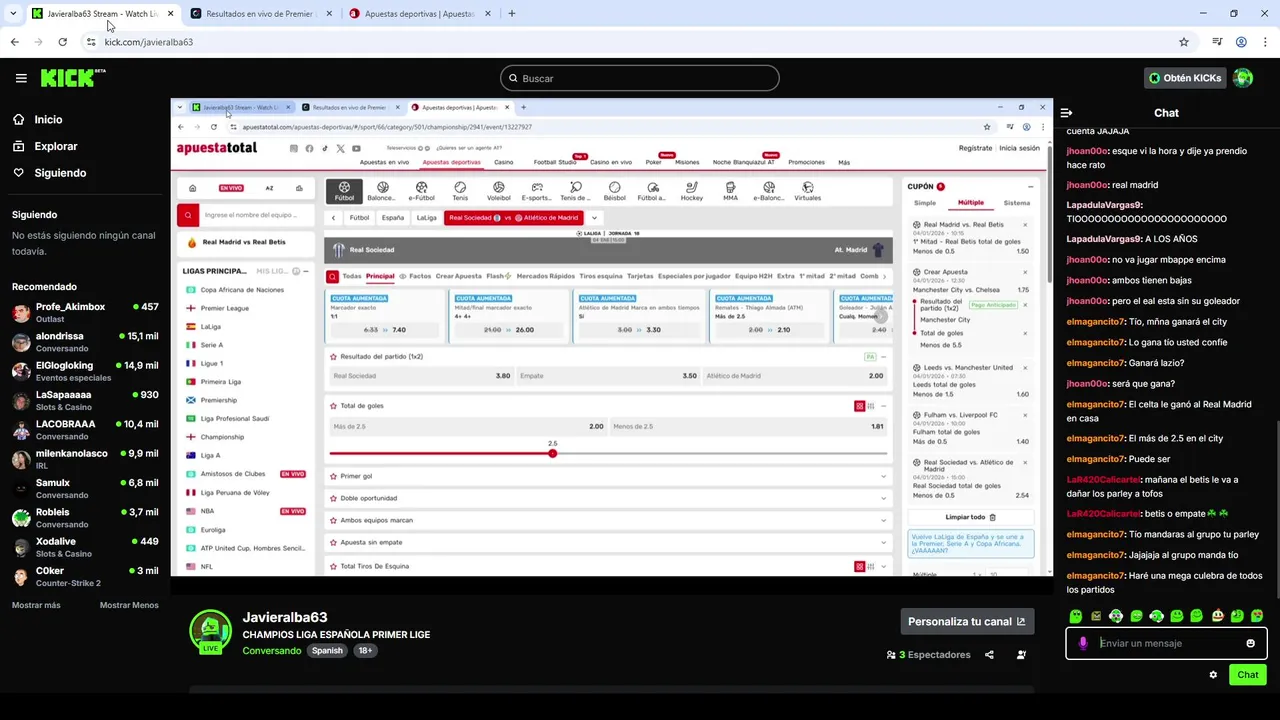
Task: Open the browser tab search dropdown
Action: [x=13, y=14]
